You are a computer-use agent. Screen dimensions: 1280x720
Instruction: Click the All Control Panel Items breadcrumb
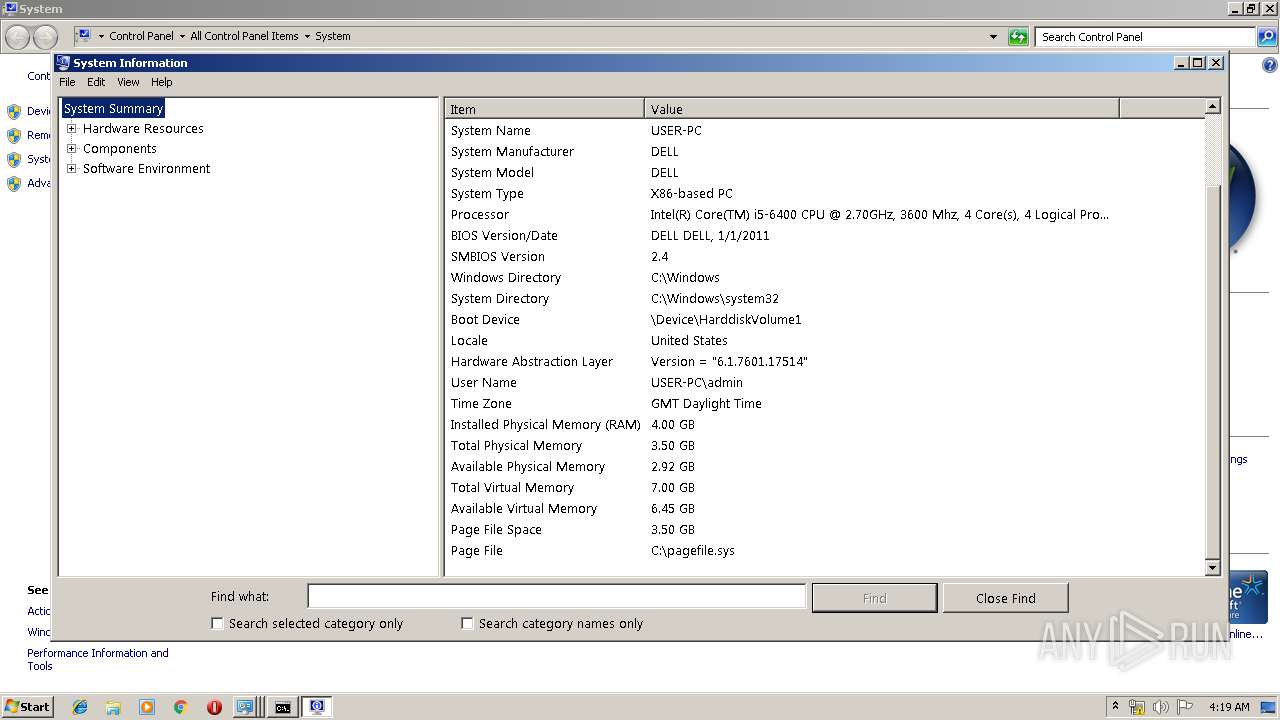[244, 36]
